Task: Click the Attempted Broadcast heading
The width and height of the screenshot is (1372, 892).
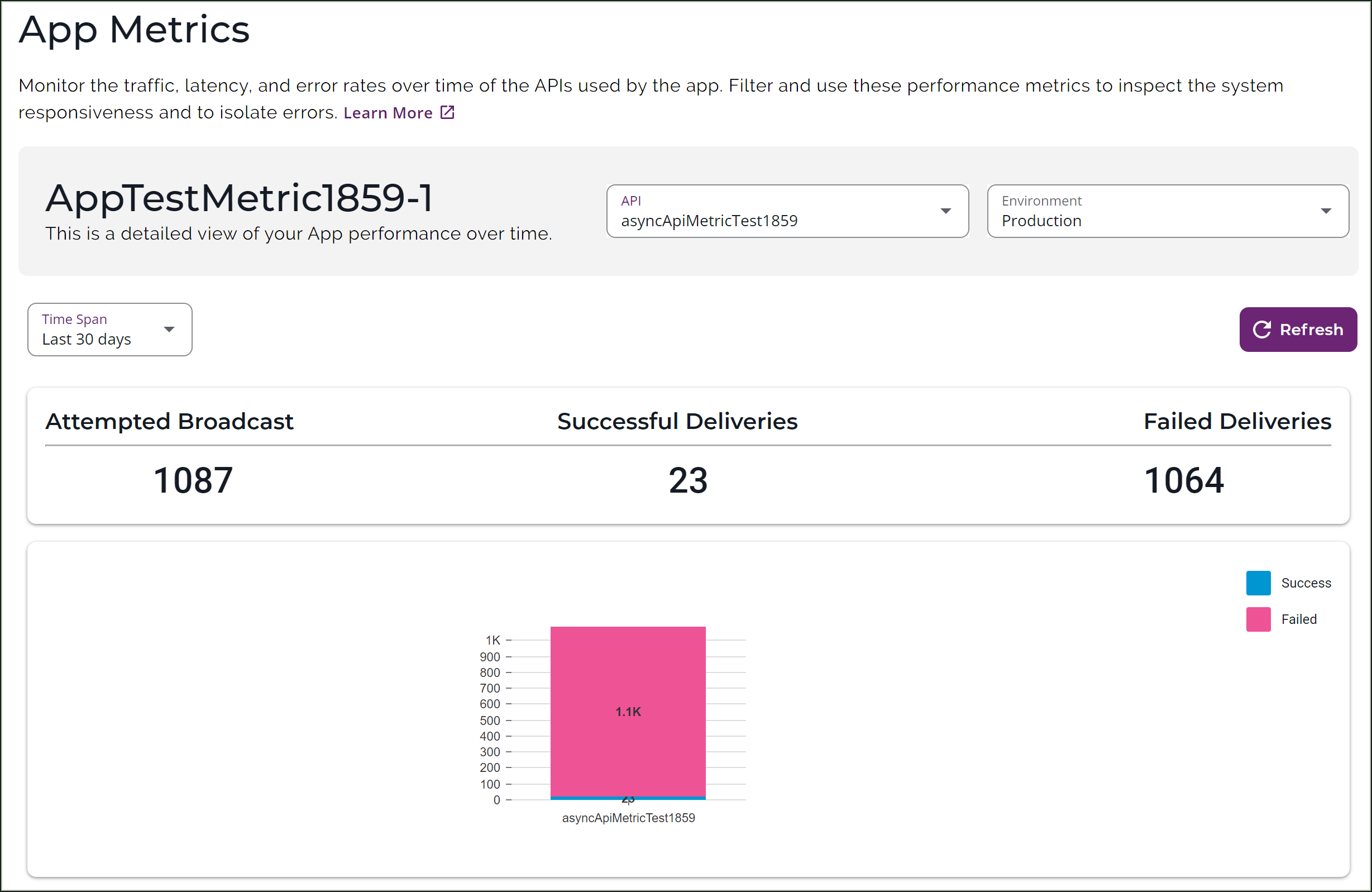Action: click(170, 422)
